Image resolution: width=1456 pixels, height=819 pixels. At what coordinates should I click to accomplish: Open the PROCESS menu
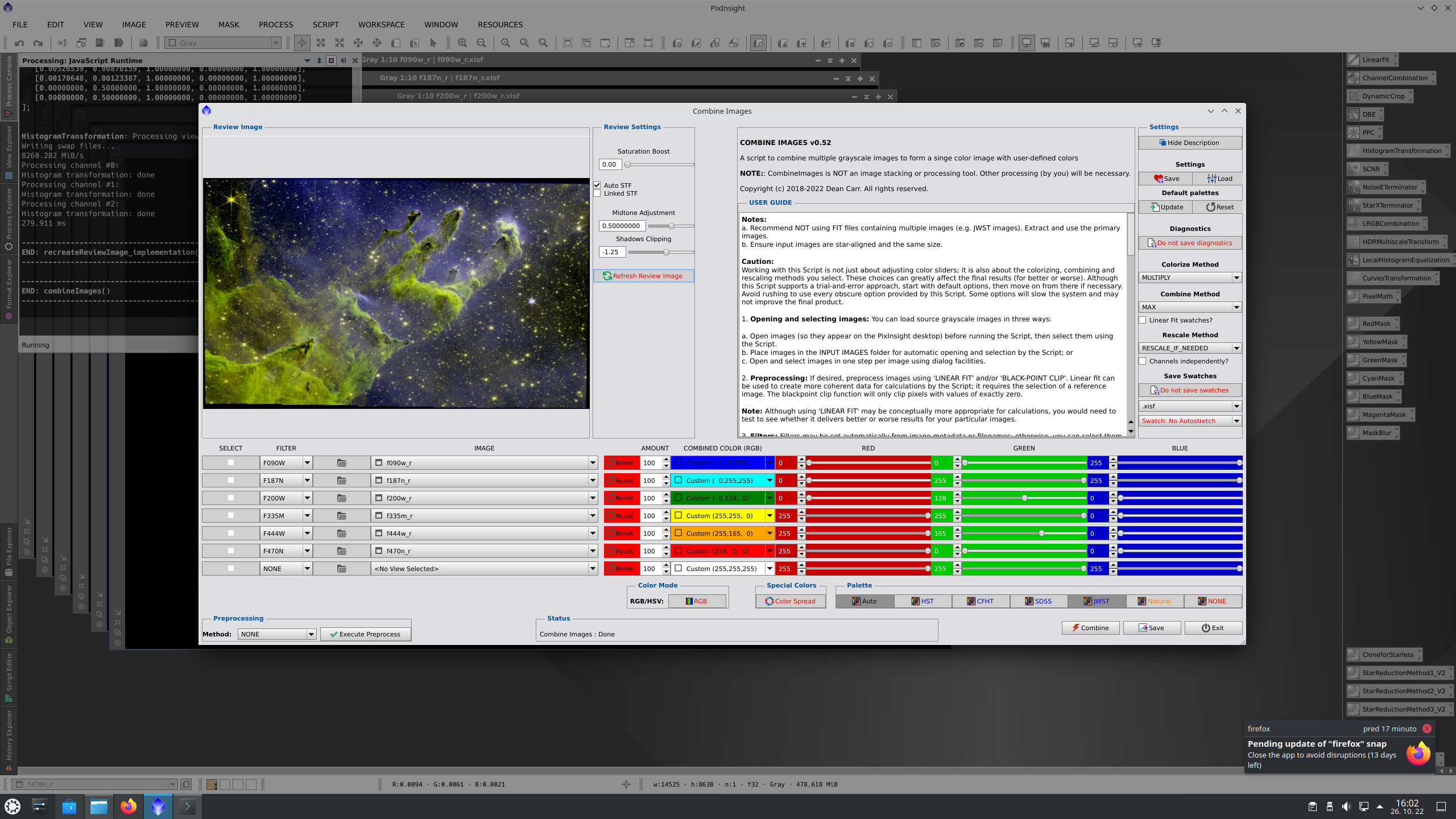coord(276,24)
